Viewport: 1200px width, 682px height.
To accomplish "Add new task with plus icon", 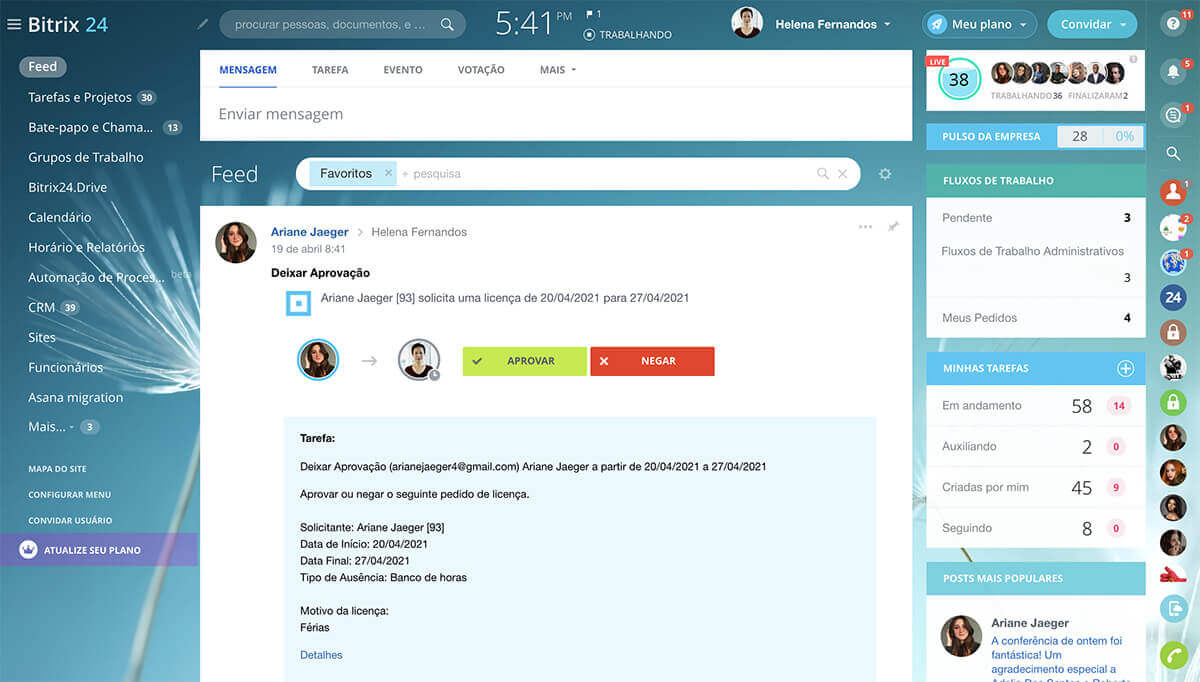I will click(x=1125, y=369).
